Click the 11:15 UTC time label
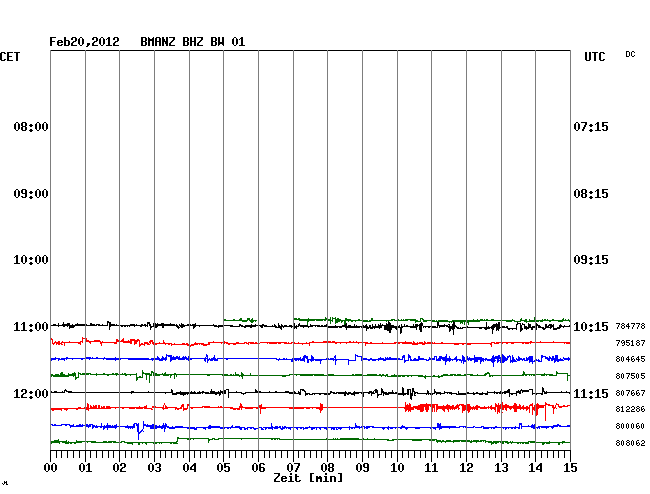The image size is (650, 494). pyautogui.click(x=591, y=393)
